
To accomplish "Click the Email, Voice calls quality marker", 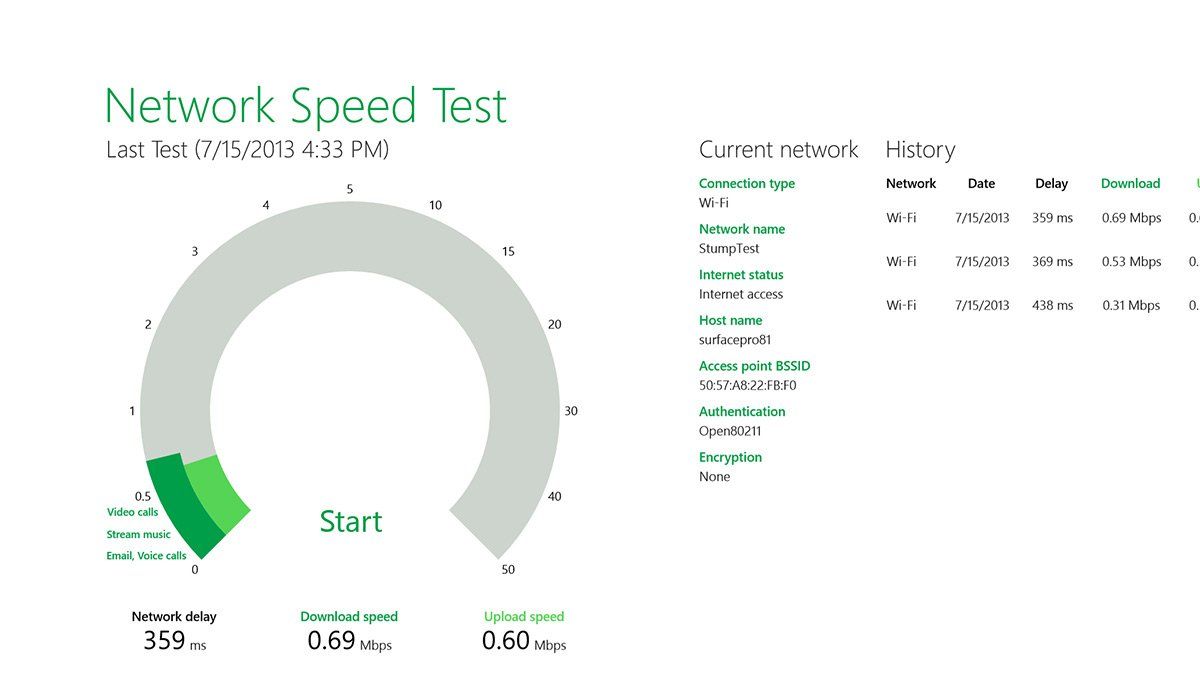I will tap(146, 555).
